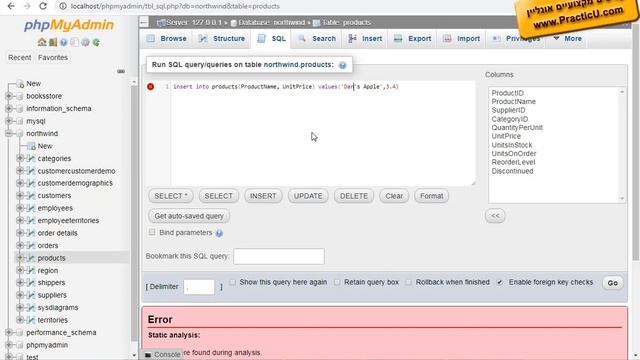Screen dimensions: 640x360
Task: Click the products table icon
Action: click(x=31, y=258)
